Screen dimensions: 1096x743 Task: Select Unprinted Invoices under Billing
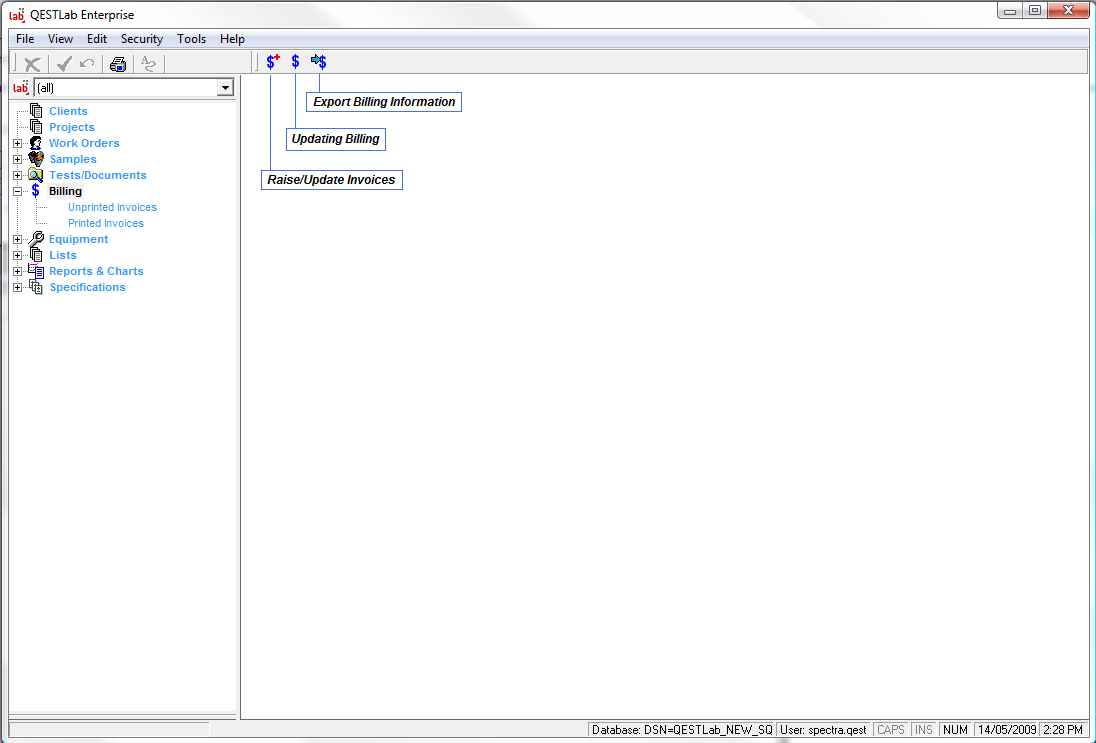pyautogui.click(x=112, y=208)
